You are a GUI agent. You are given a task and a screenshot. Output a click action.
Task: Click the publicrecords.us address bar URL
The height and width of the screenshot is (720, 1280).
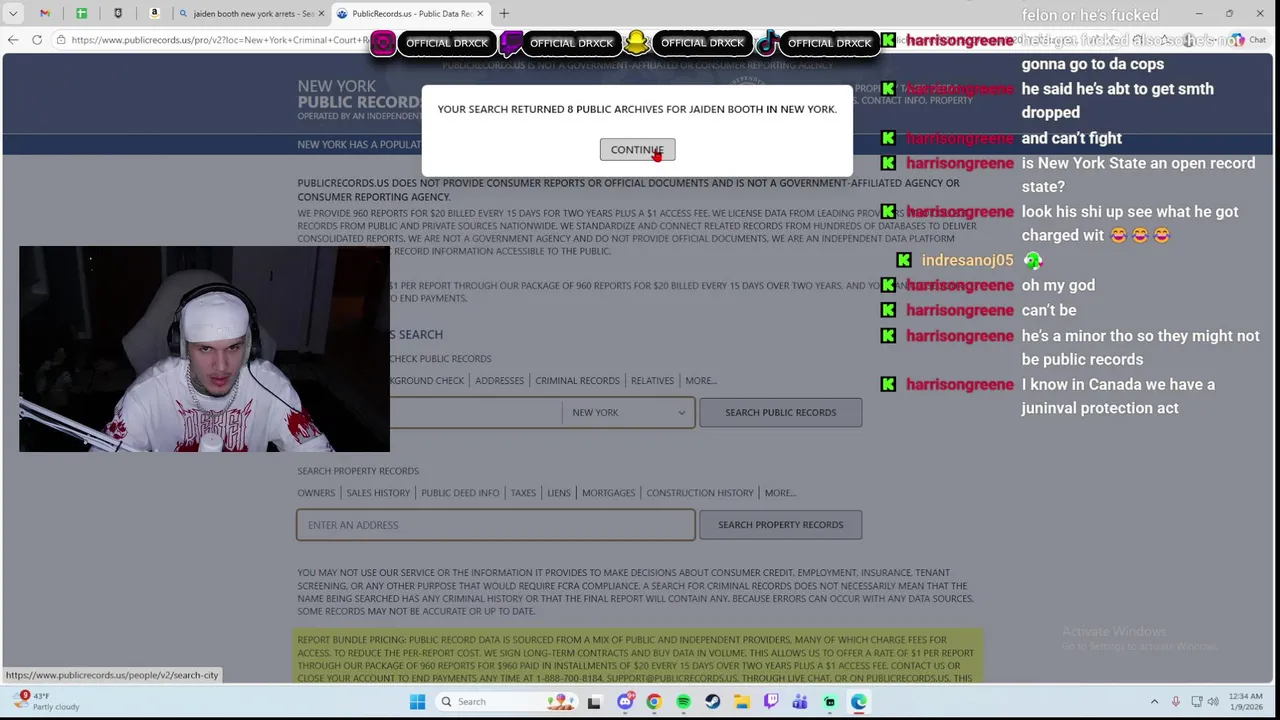pos(220,40)
